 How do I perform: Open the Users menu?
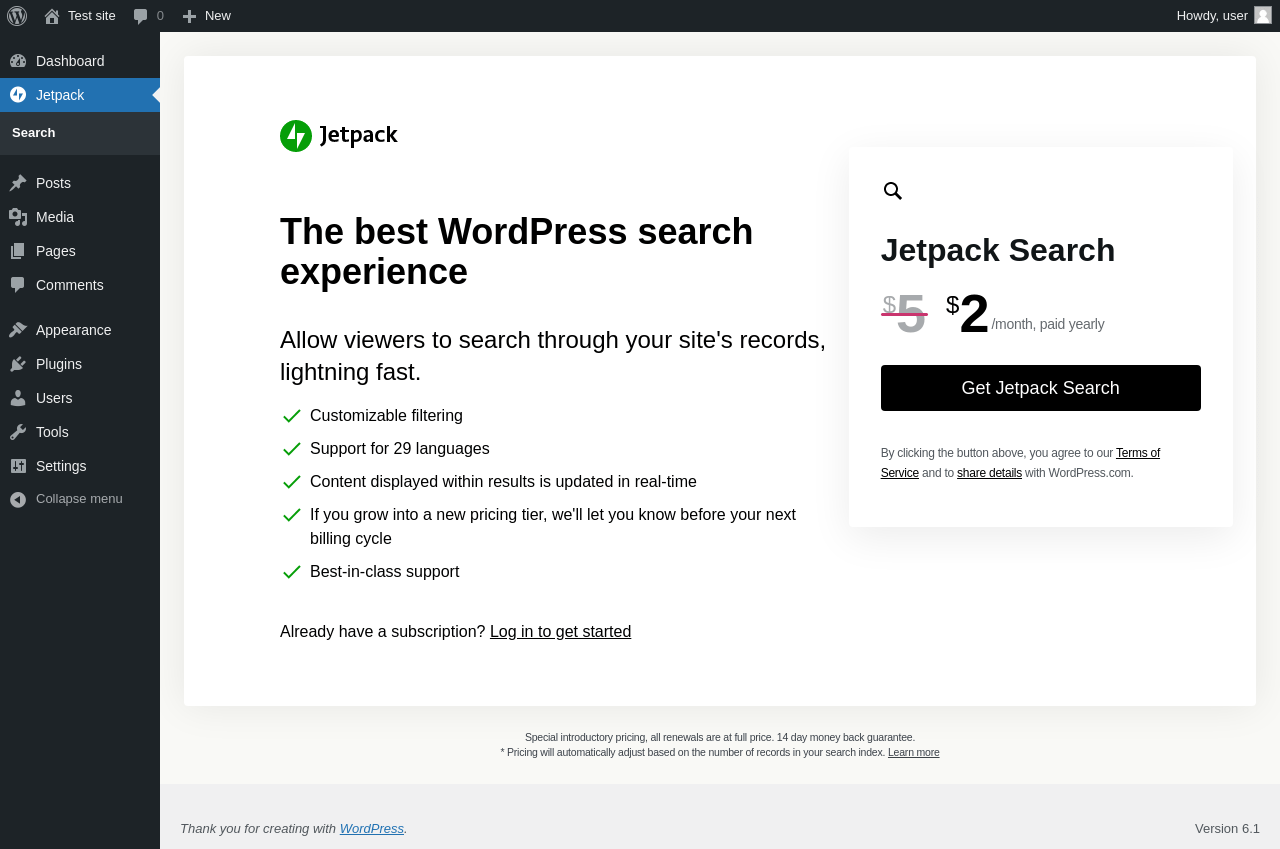(x=80, y=398)
